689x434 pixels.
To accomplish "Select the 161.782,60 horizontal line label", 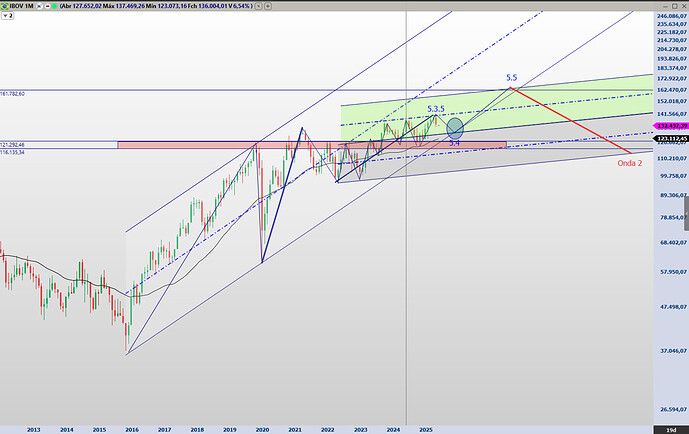I will click(x=20, y=93).
